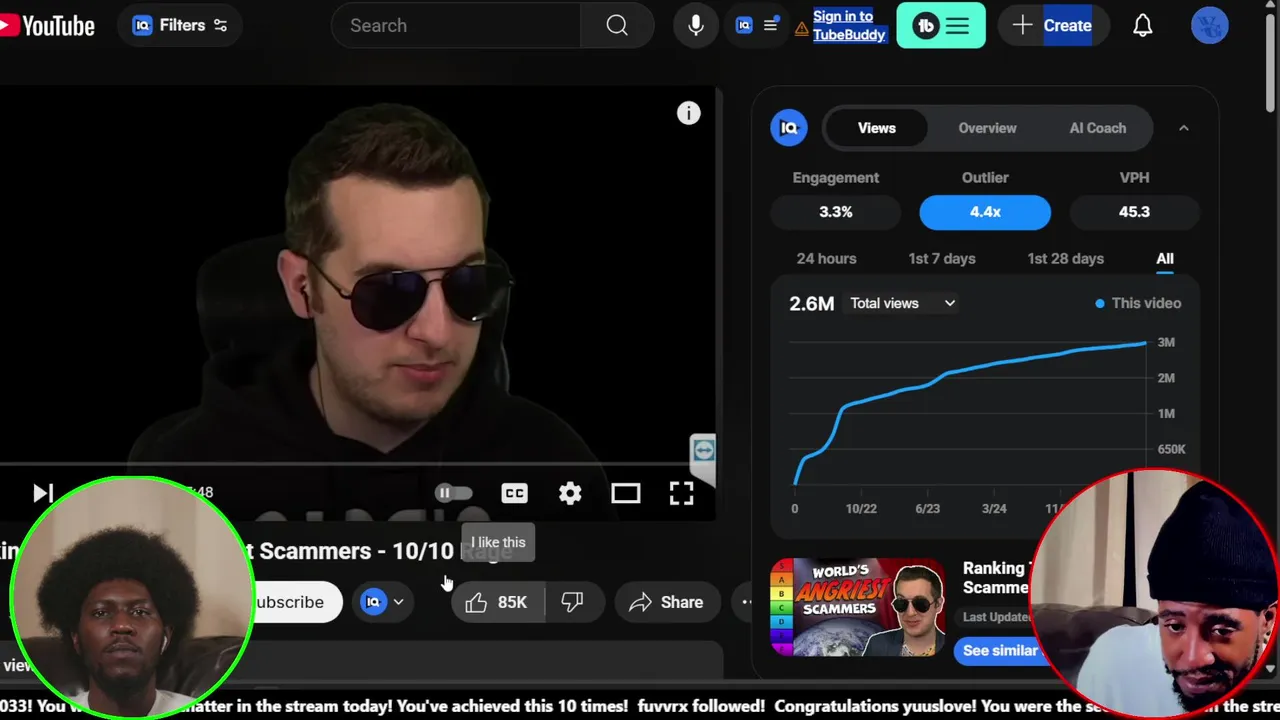Like the video showing 85K
This screenshot has width=1280, height=720.
pos(497,602)
